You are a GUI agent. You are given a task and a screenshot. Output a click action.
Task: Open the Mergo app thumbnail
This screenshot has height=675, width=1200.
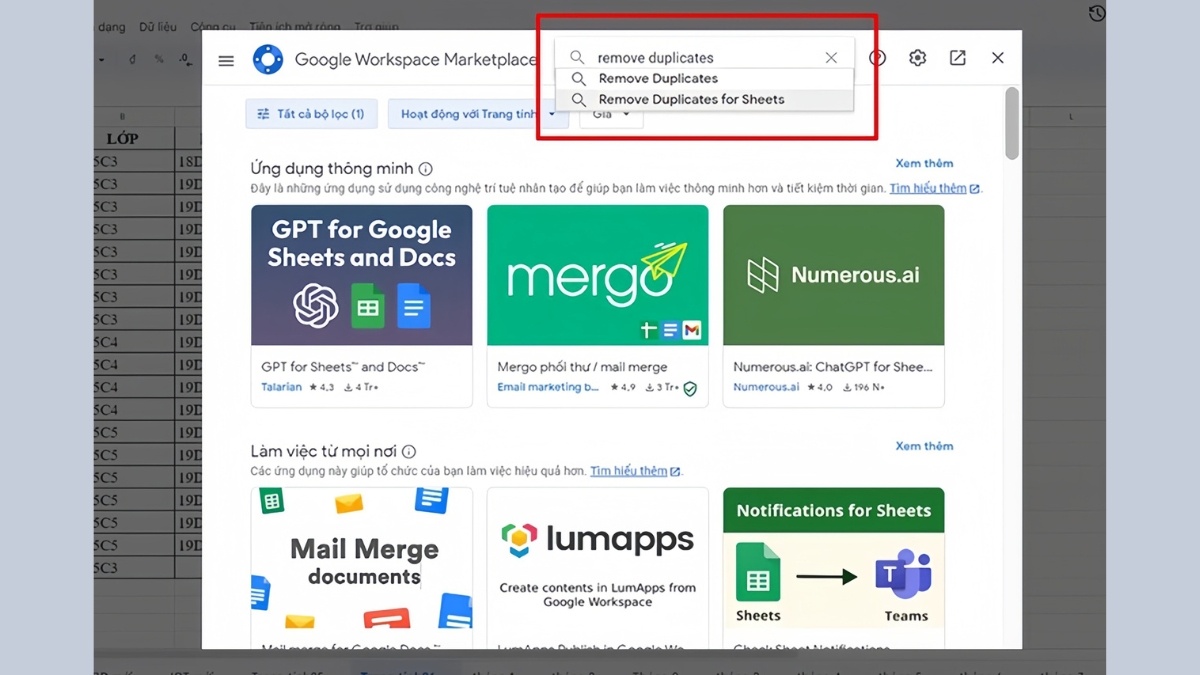click(x=597, y=275)
